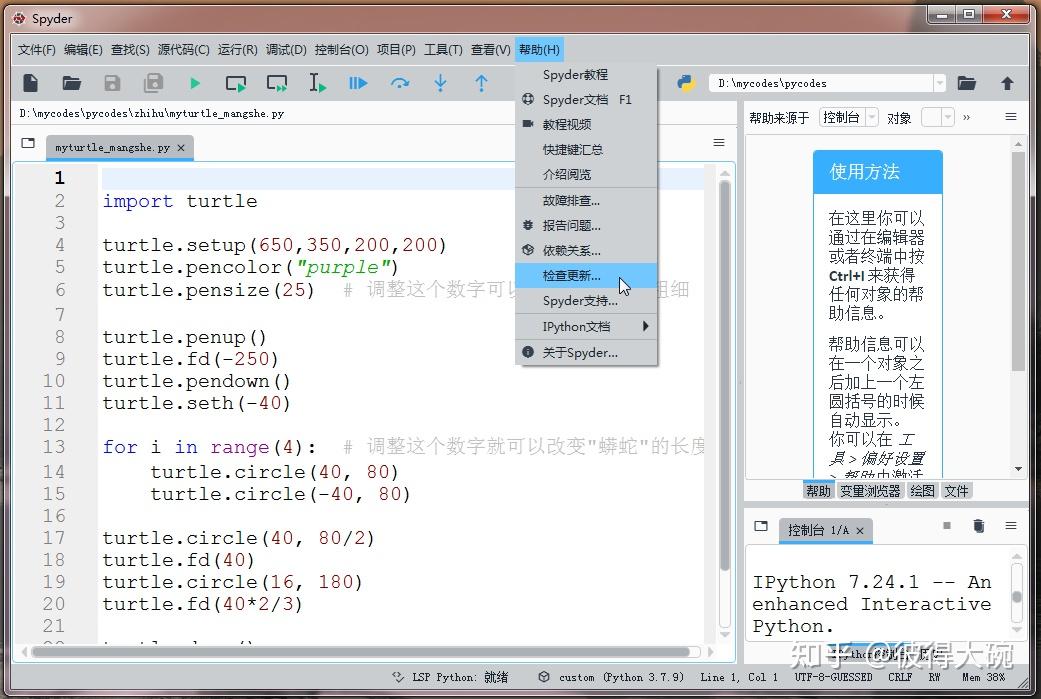Click the Mem 38% indicator in the status bar
The width and height of the screenshot is (1041, 699).
(x=986, y=677)
